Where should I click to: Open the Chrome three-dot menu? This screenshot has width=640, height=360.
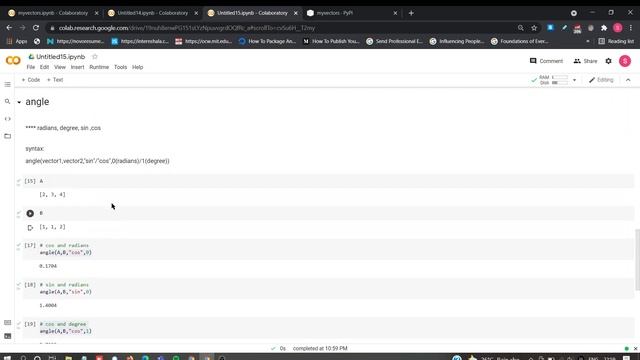pos(631,28)
